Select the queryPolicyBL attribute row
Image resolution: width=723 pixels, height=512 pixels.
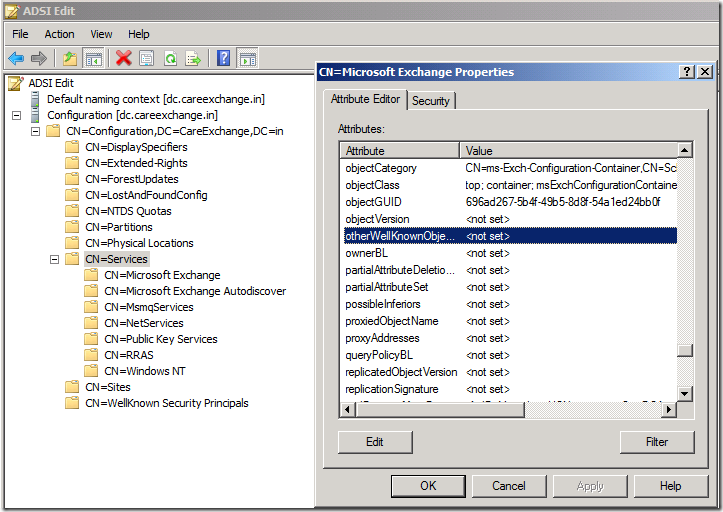510,356
